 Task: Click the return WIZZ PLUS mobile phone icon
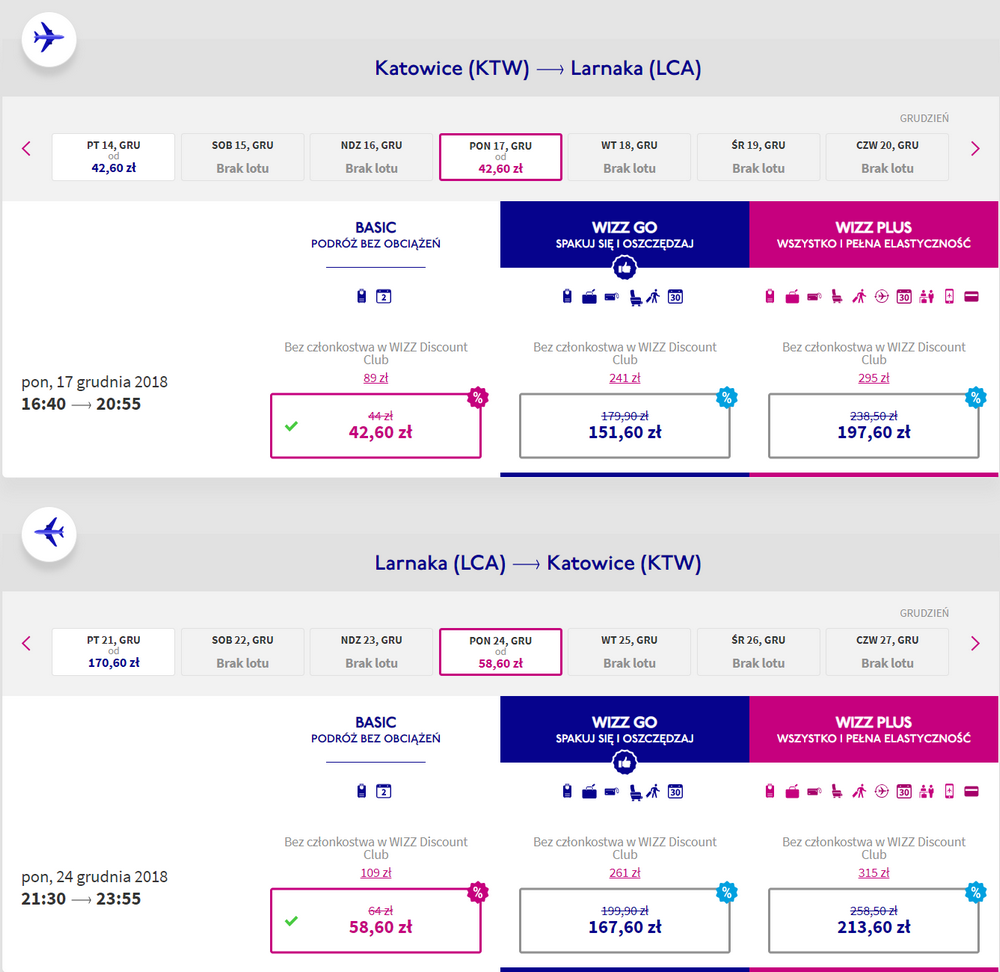(950, 792)
